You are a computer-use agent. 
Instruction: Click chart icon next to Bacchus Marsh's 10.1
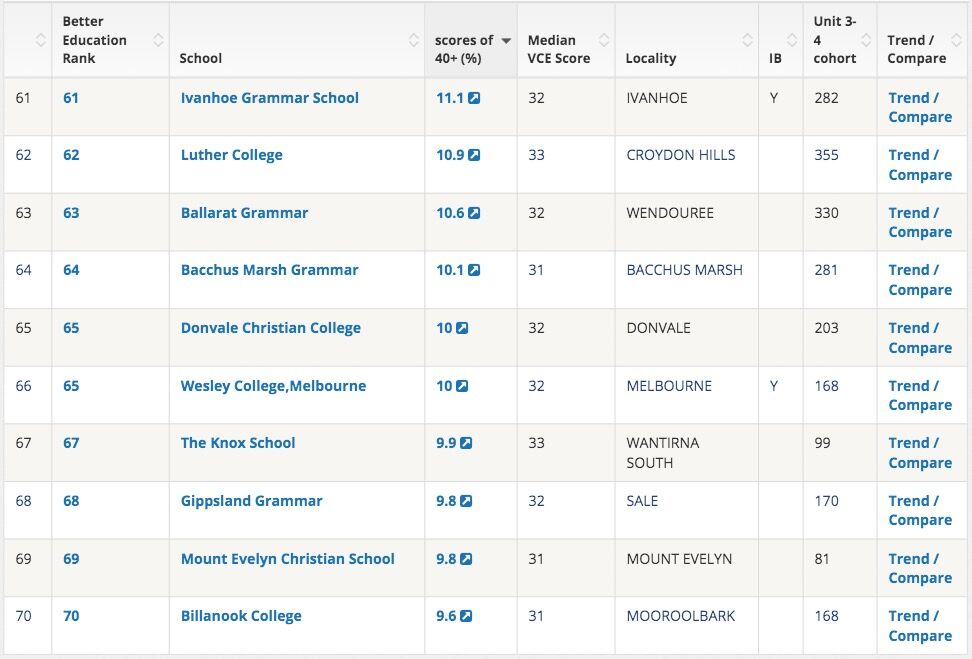pos(474,271)
